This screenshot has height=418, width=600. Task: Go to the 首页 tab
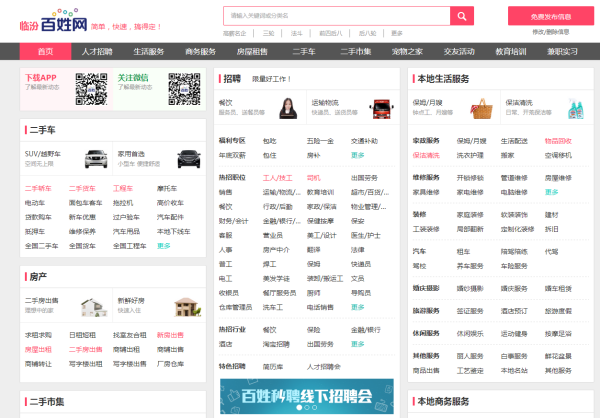click(x=46, y=51)
